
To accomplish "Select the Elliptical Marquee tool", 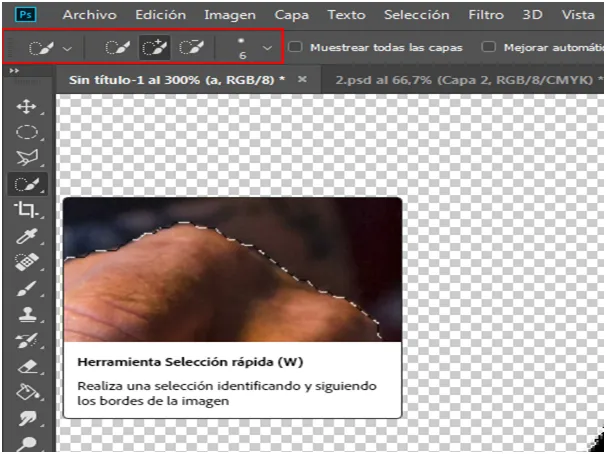I will (26, 132).
